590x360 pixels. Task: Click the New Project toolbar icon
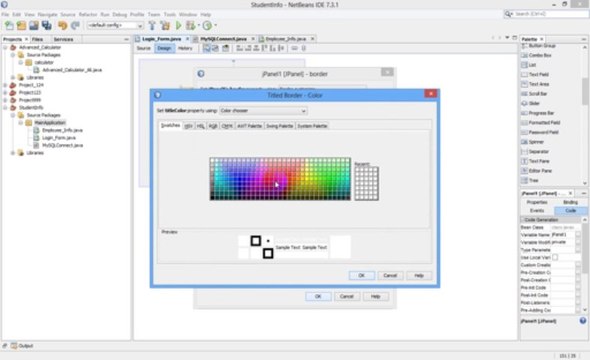tap(21, 25)
